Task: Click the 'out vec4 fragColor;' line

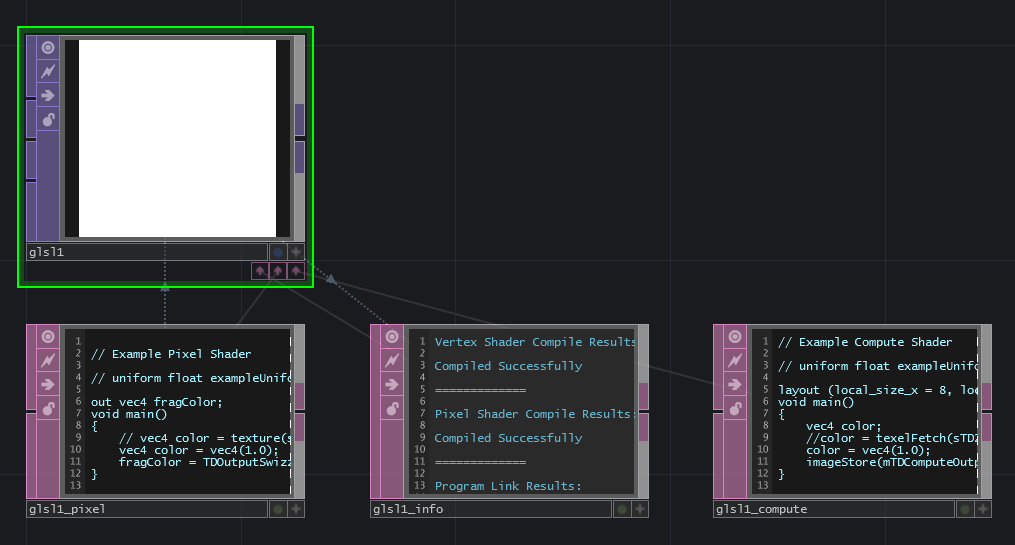Action: point(157,402)
